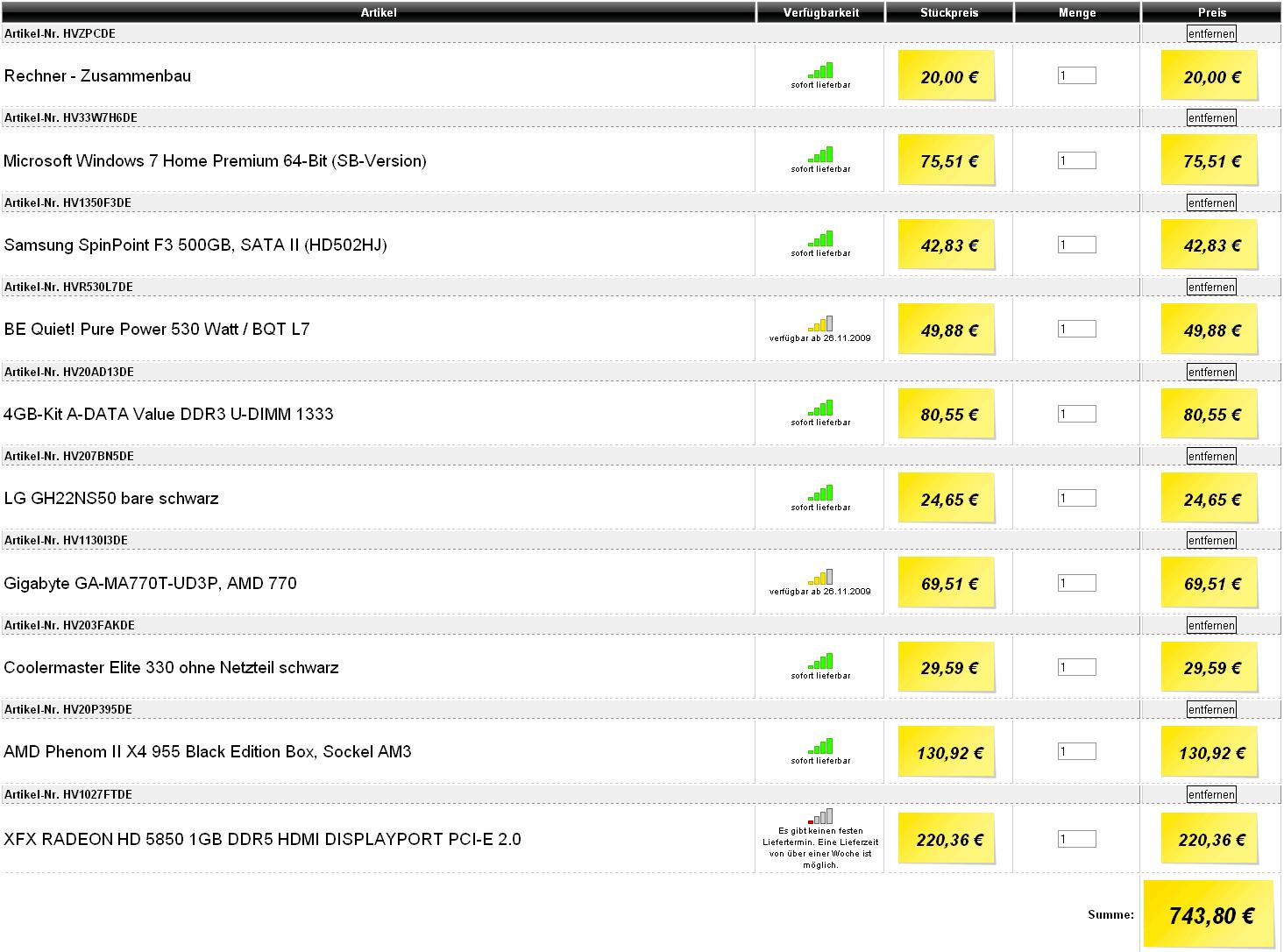The image size is (1284, 952).
Task: Click text Artikel-Nr. HV1027FTDE
Action: pyautogui.click(x=68, y=794)
